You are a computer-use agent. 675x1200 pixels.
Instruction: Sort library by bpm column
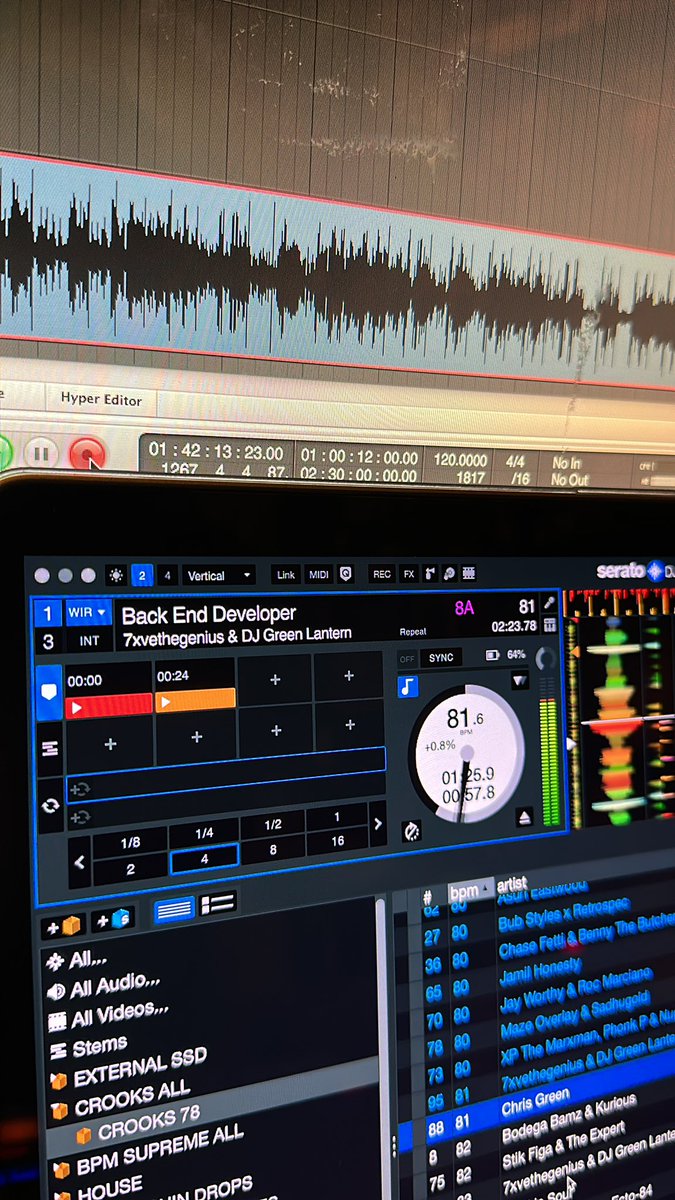(470, 891)
